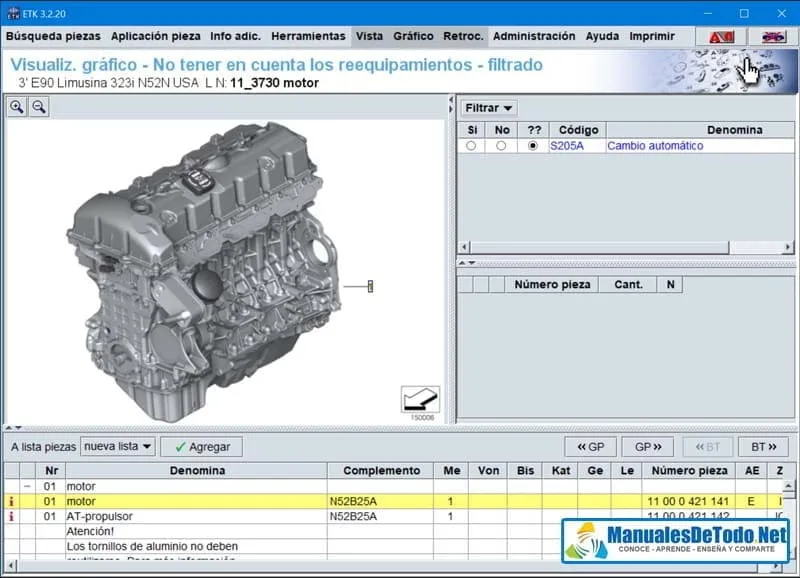Zoom in on the engine diagram
Screen dimensions: 800x578
pos(17,107)
